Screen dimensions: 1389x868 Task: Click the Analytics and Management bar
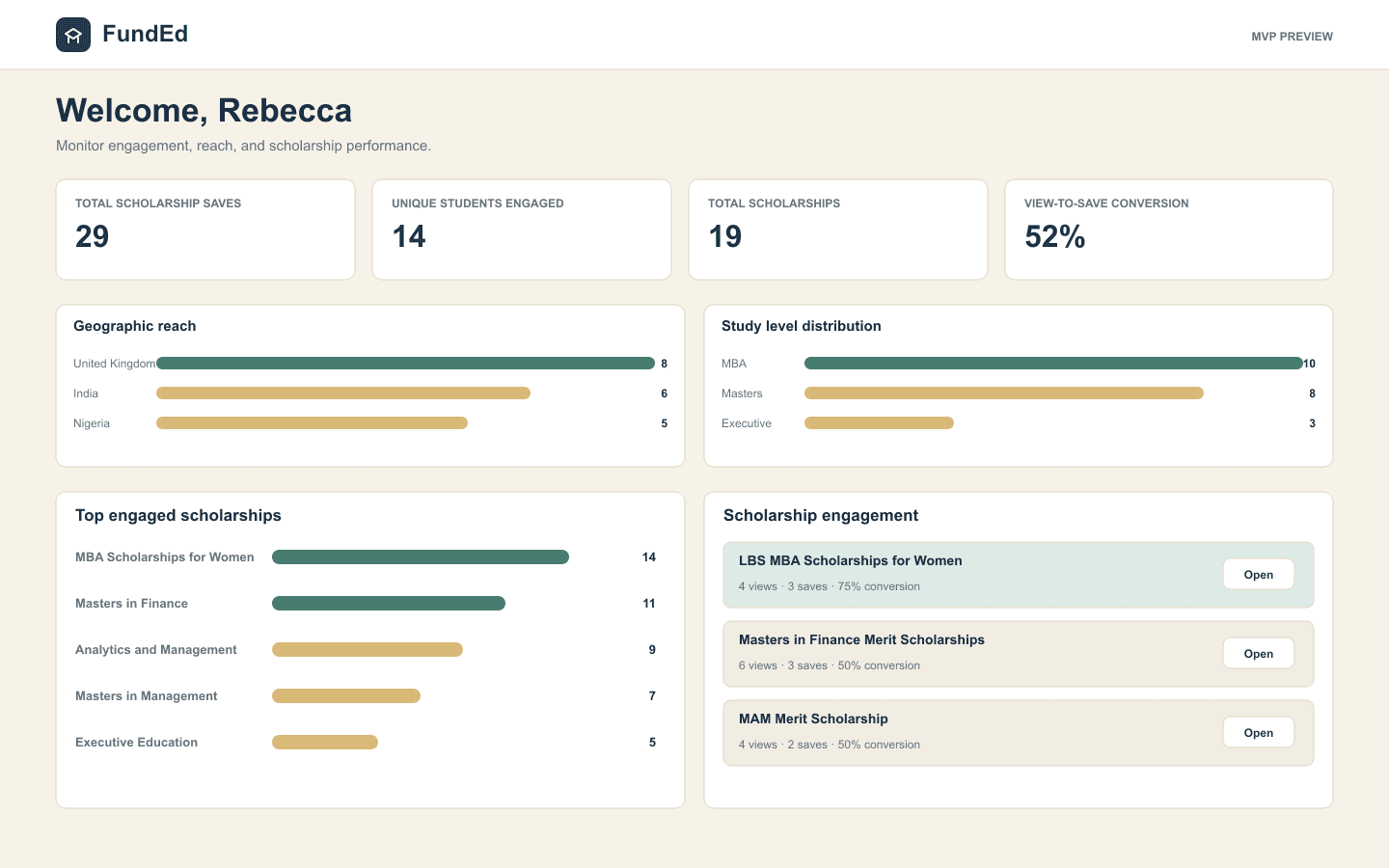pyautogui.click(x=368, y=650)
